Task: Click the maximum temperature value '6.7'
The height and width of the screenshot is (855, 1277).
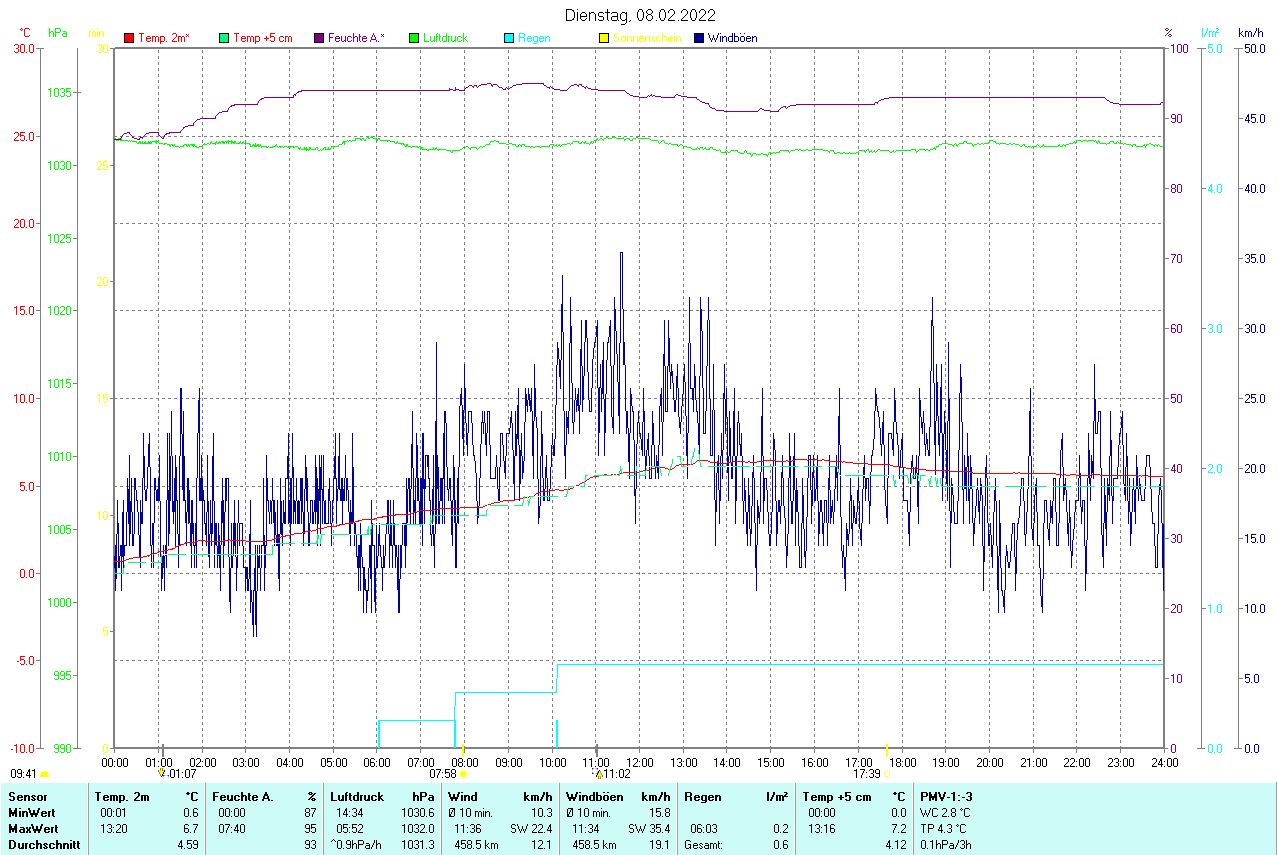Action: (x=191, y=829)
